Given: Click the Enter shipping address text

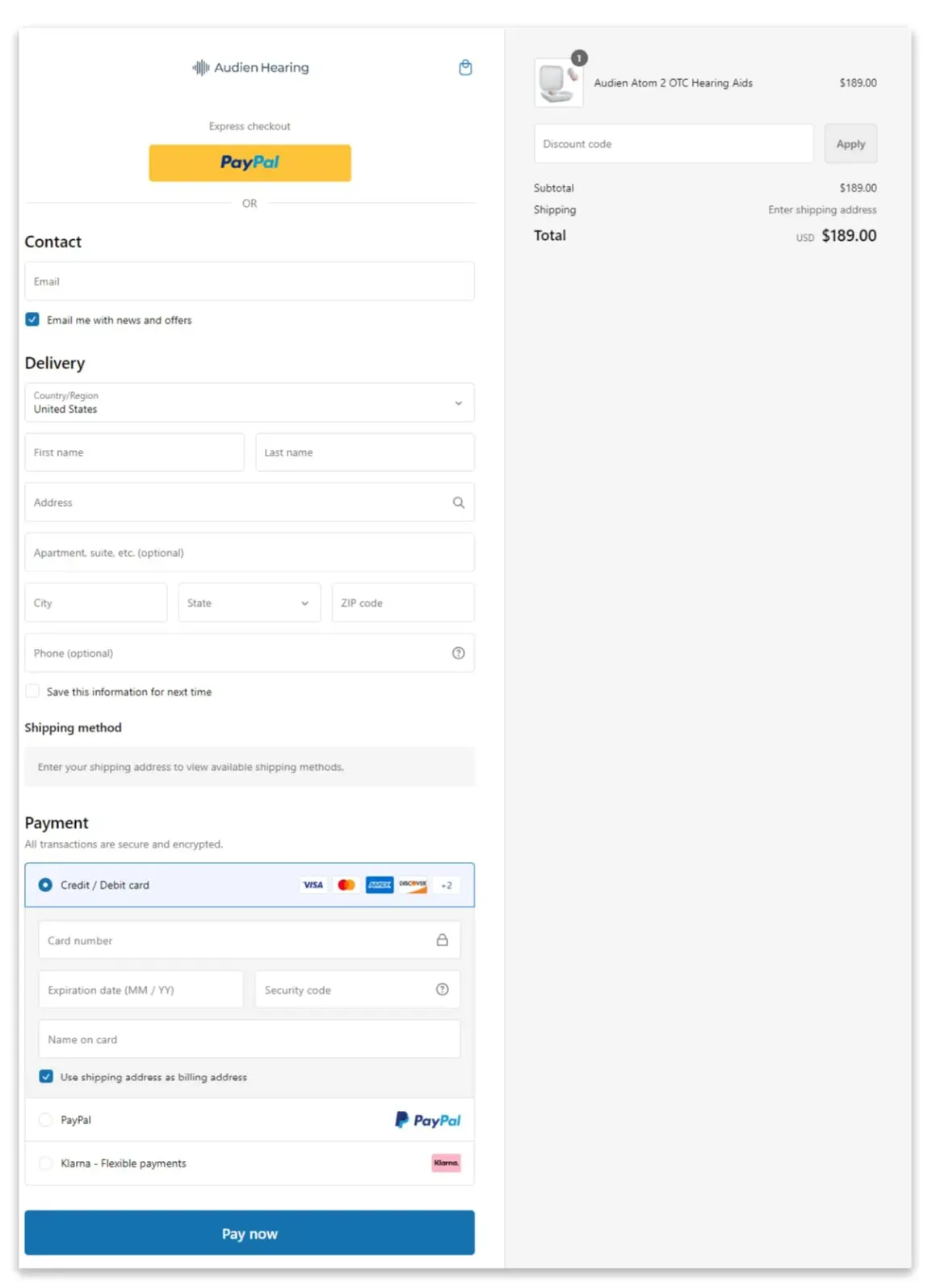Looking at the screenshot, I should point(822,209).
